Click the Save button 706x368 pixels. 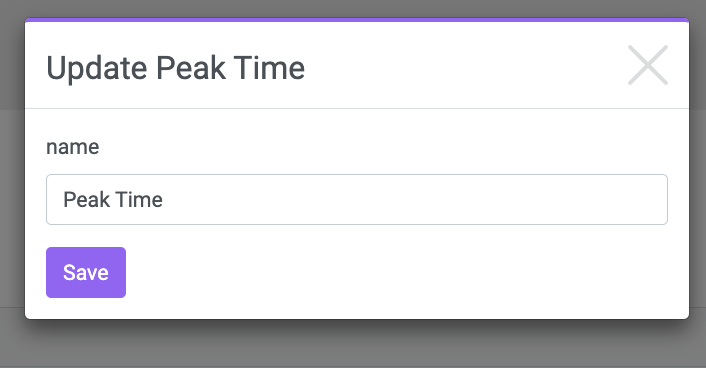click(86, 272)
